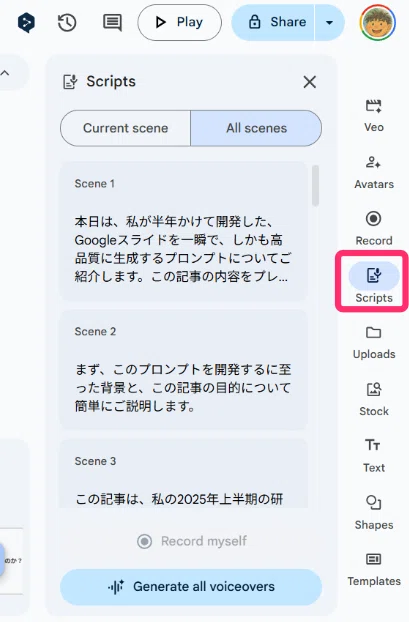The height and width of the screenshot is (622, 409).
Task: Open the Templates panel
Action: 374,570
